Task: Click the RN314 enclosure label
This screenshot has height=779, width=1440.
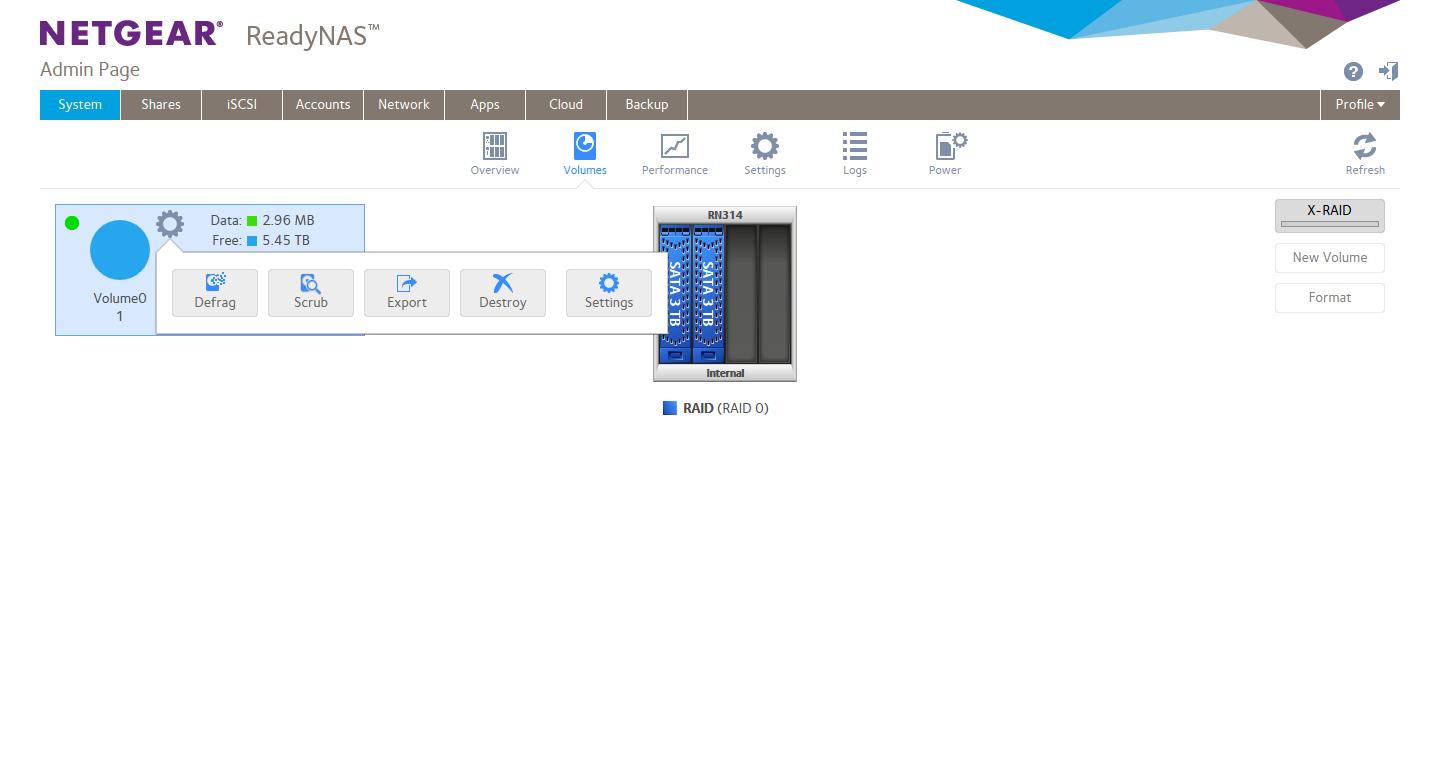Action: coord(725,215)
